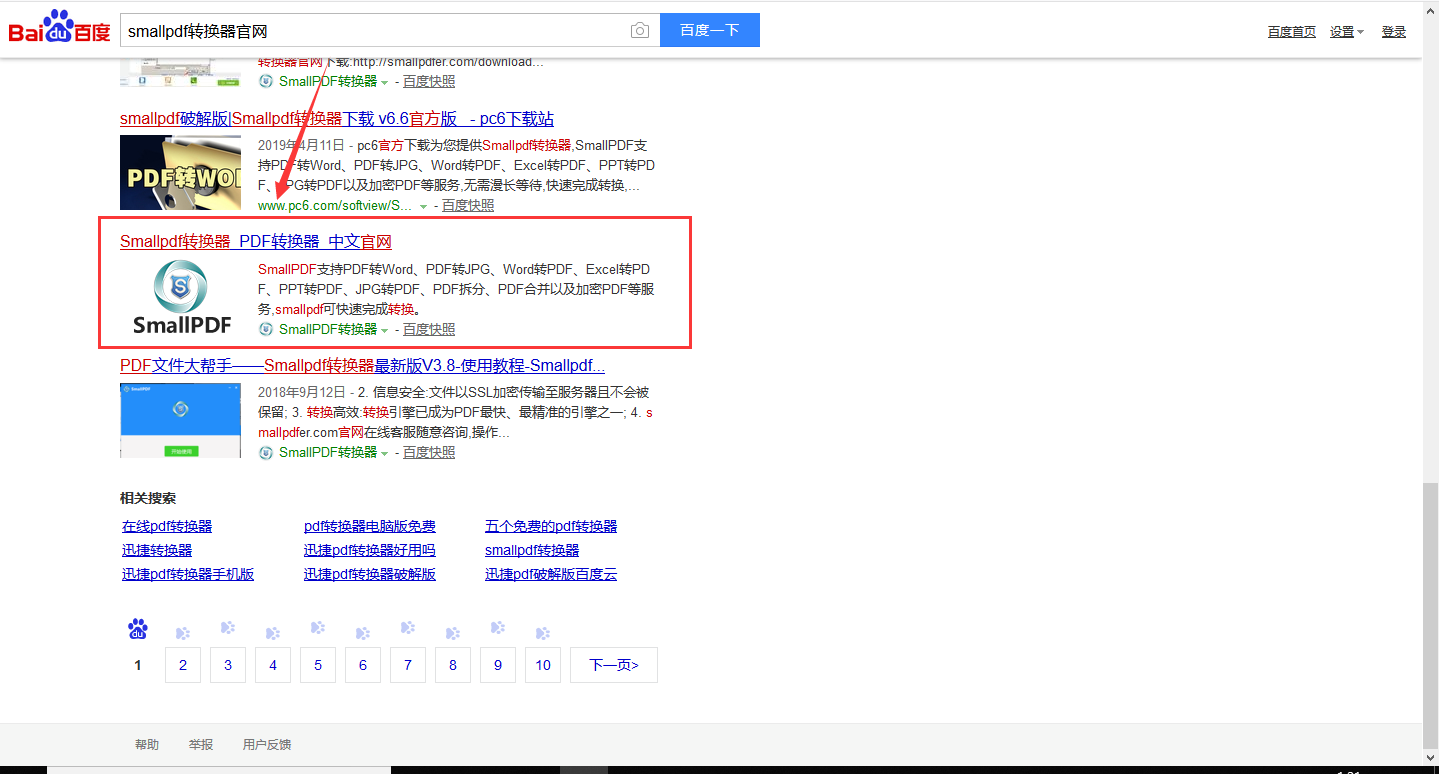Click 下一页> next page button
Viewport: 1439px width, 774px height.
pyautogui.click(x=614, y=665)
